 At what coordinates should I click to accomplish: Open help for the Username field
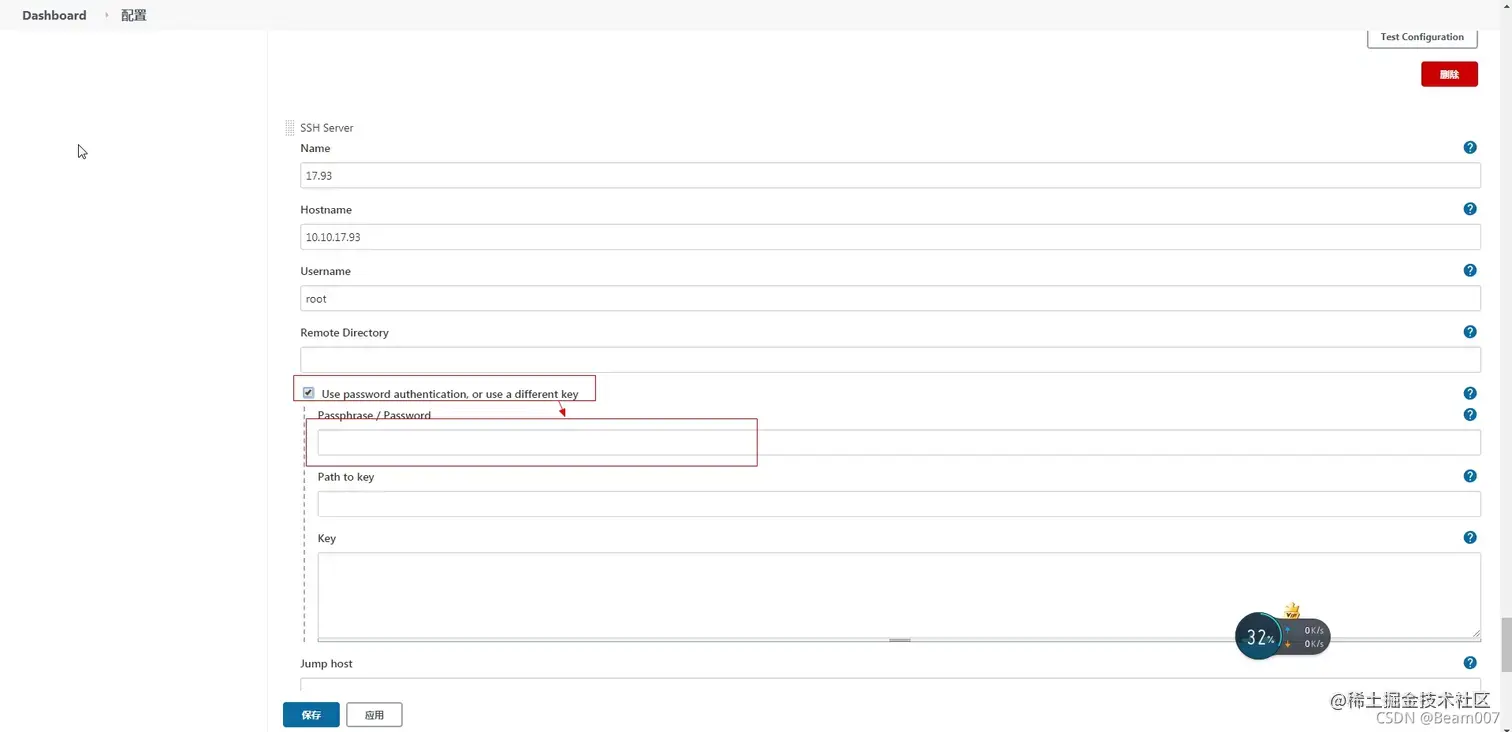coord(1469,271)
